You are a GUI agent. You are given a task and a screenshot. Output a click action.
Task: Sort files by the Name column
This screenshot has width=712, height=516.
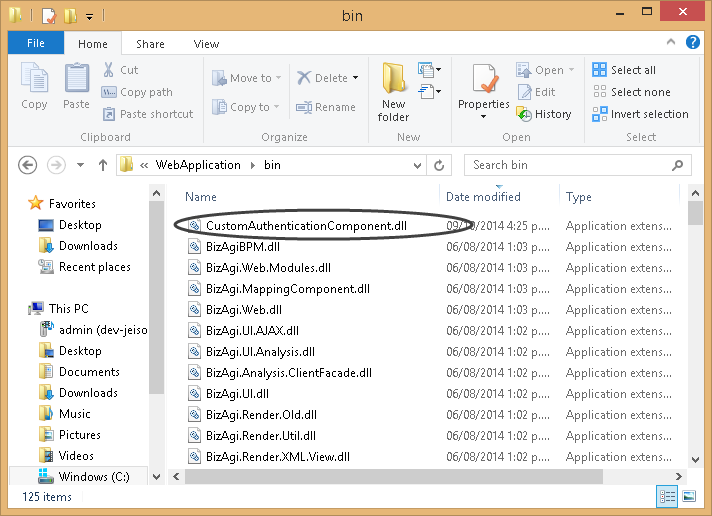point(201,197)
